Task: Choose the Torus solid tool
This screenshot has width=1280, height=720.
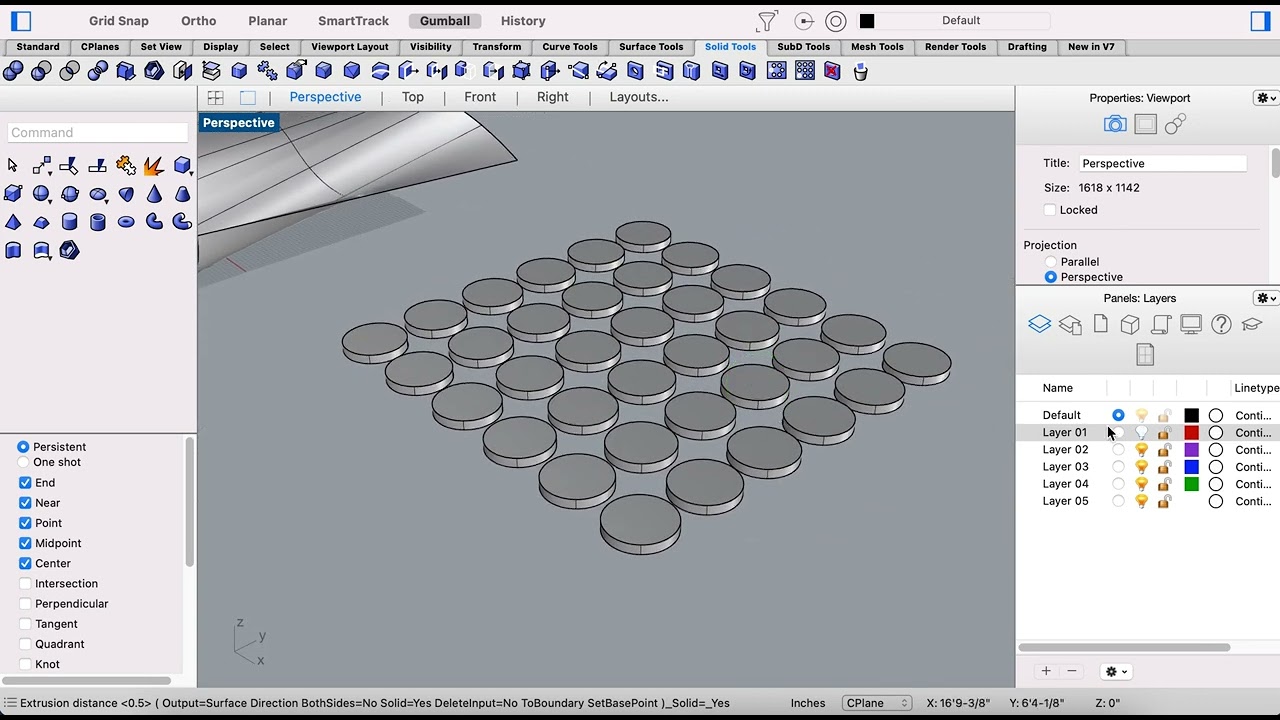Action: tap(126, 222)
